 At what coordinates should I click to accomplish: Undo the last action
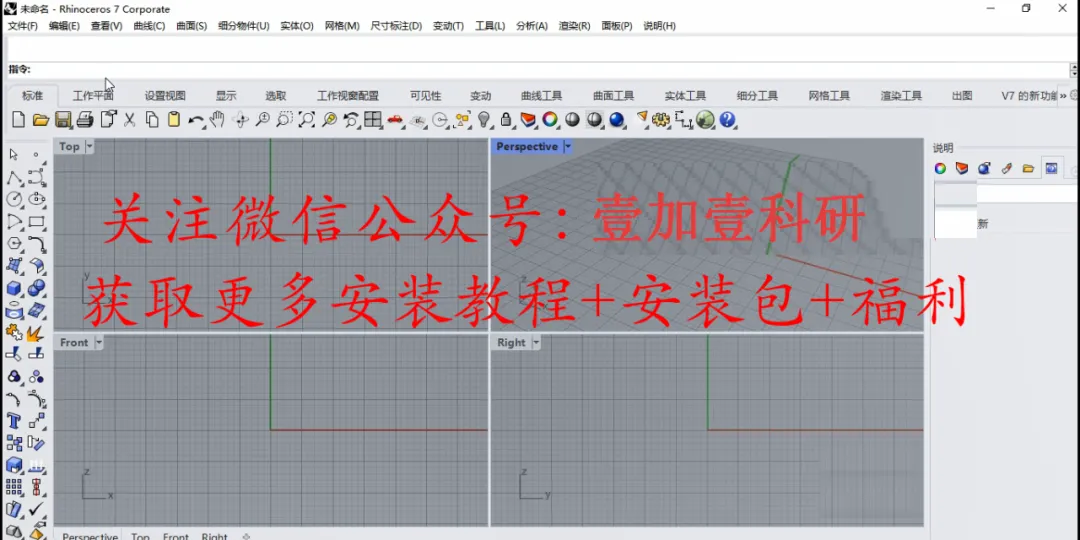click(x=196, y=120)
